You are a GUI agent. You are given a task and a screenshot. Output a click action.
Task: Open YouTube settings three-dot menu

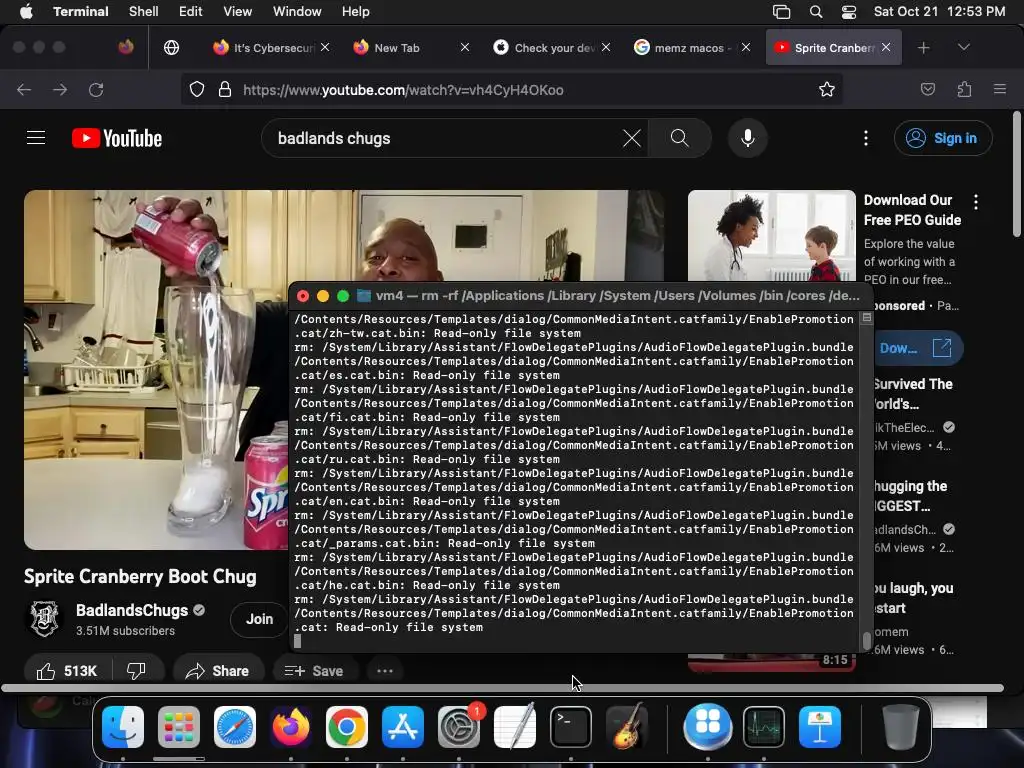(x=866, y=138)
